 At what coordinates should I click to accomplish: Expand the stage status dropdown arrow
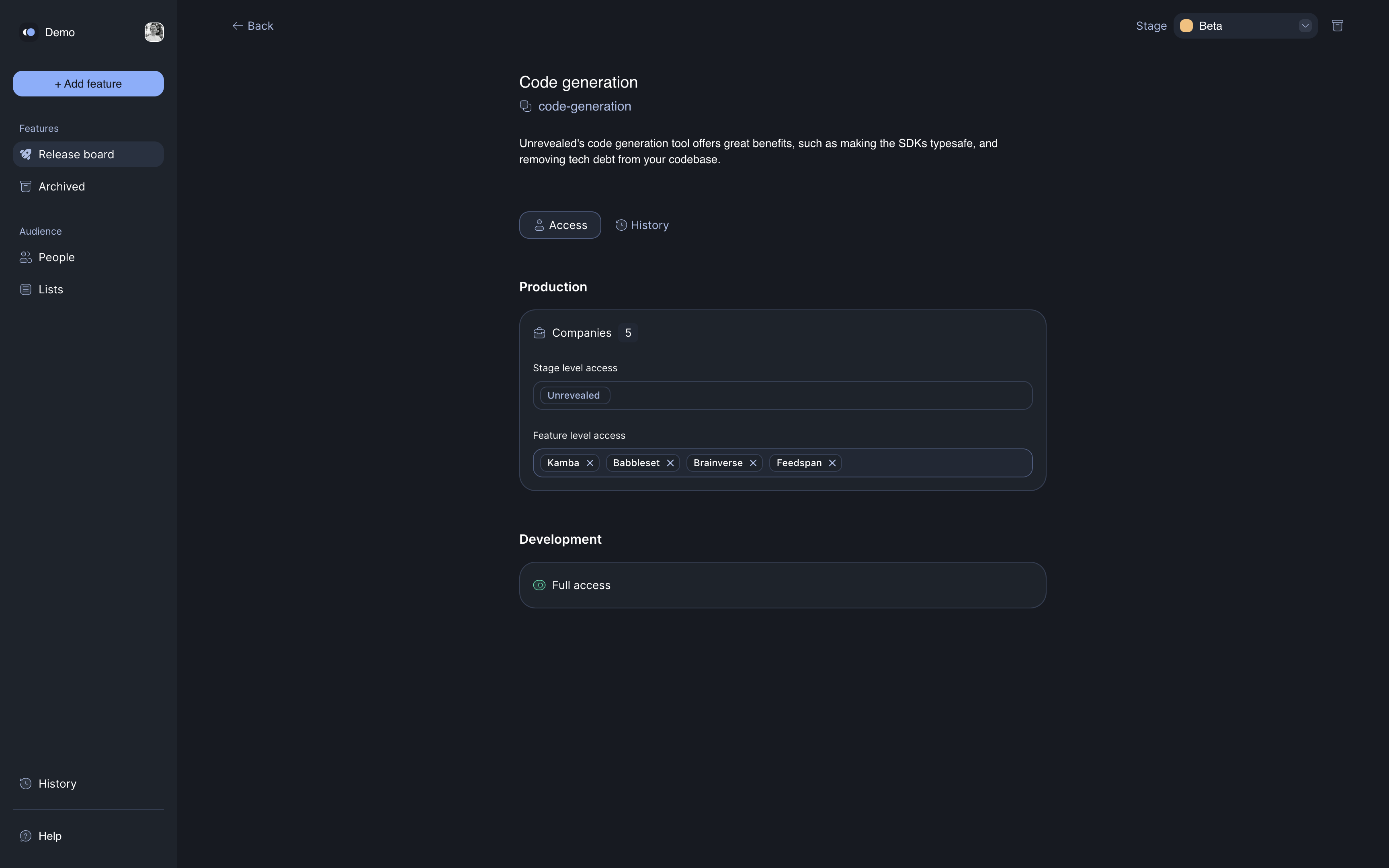[x=1305, y=25]
